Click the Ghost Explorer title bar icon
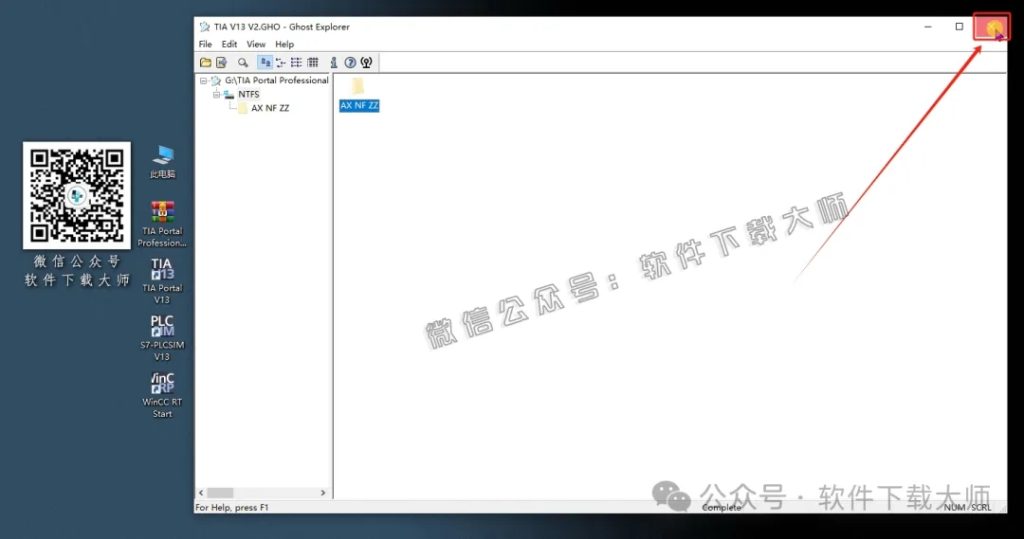The image size is (1024, 539). pyautogui.click(x=204, y=27)
